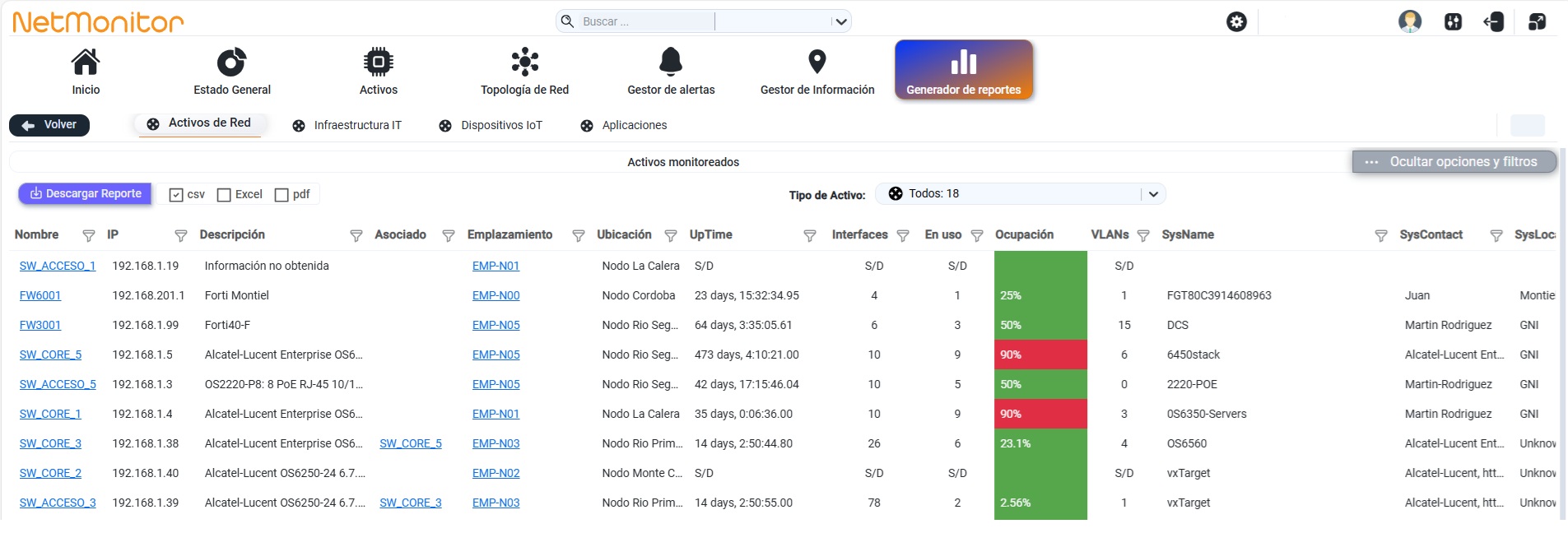Uncheck the csv format checkbox
The height and width of the screenshot is (533, 1568).
[175, 195]
